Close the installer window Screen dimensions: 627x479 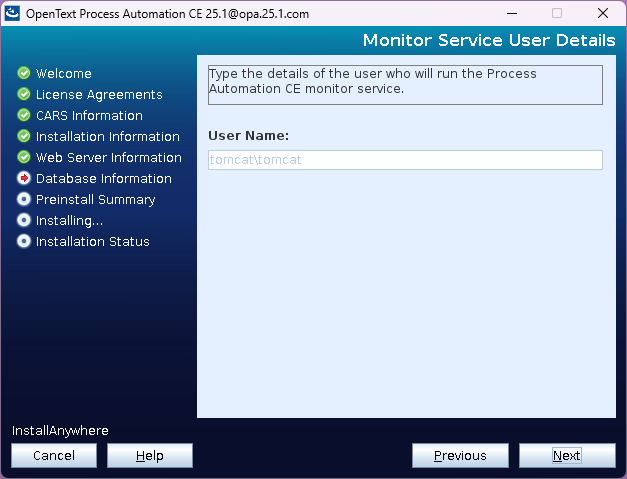603,13
